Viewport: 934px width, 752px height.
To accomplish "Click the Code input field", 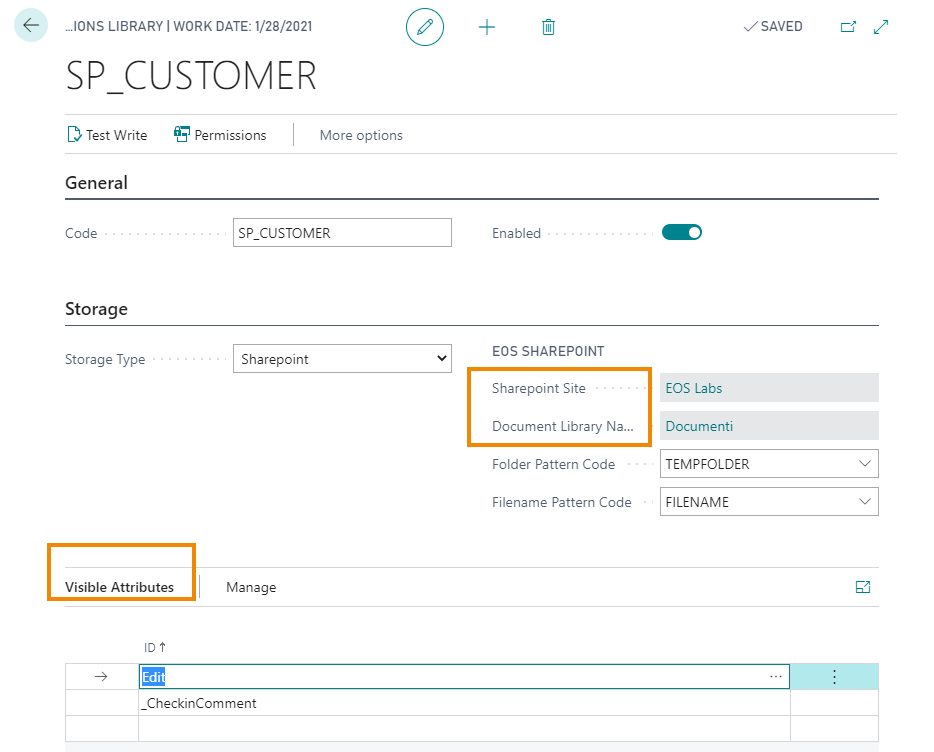I will (x=342, y=233).
